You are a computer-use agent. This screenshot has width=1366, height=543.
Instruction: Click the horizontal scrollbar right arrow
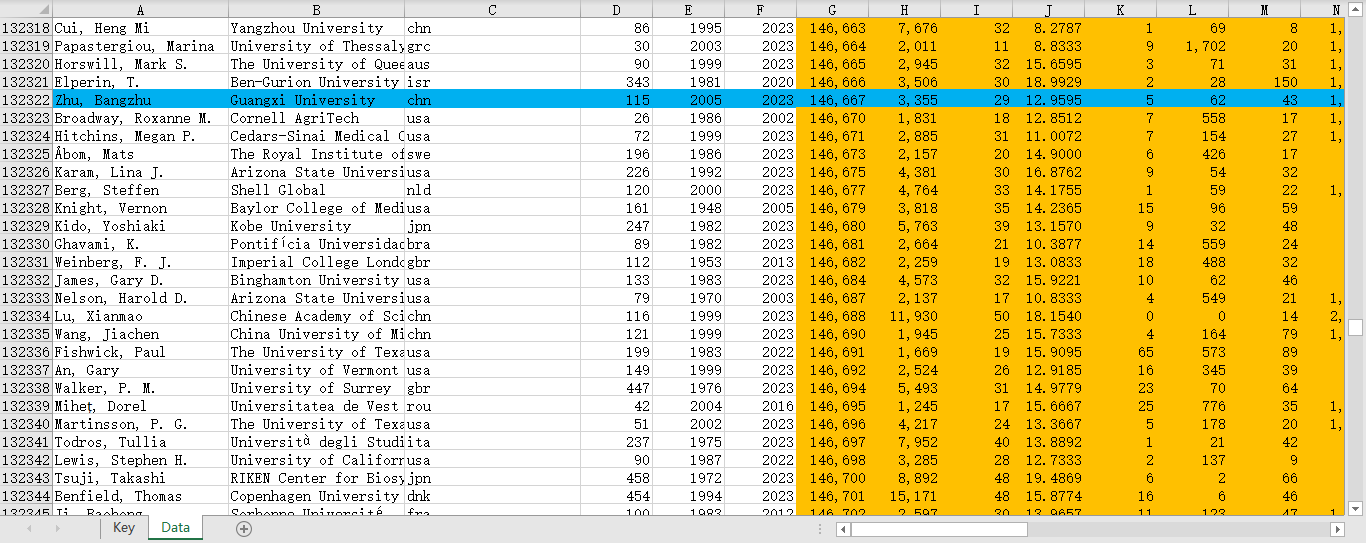(1337, 529)
